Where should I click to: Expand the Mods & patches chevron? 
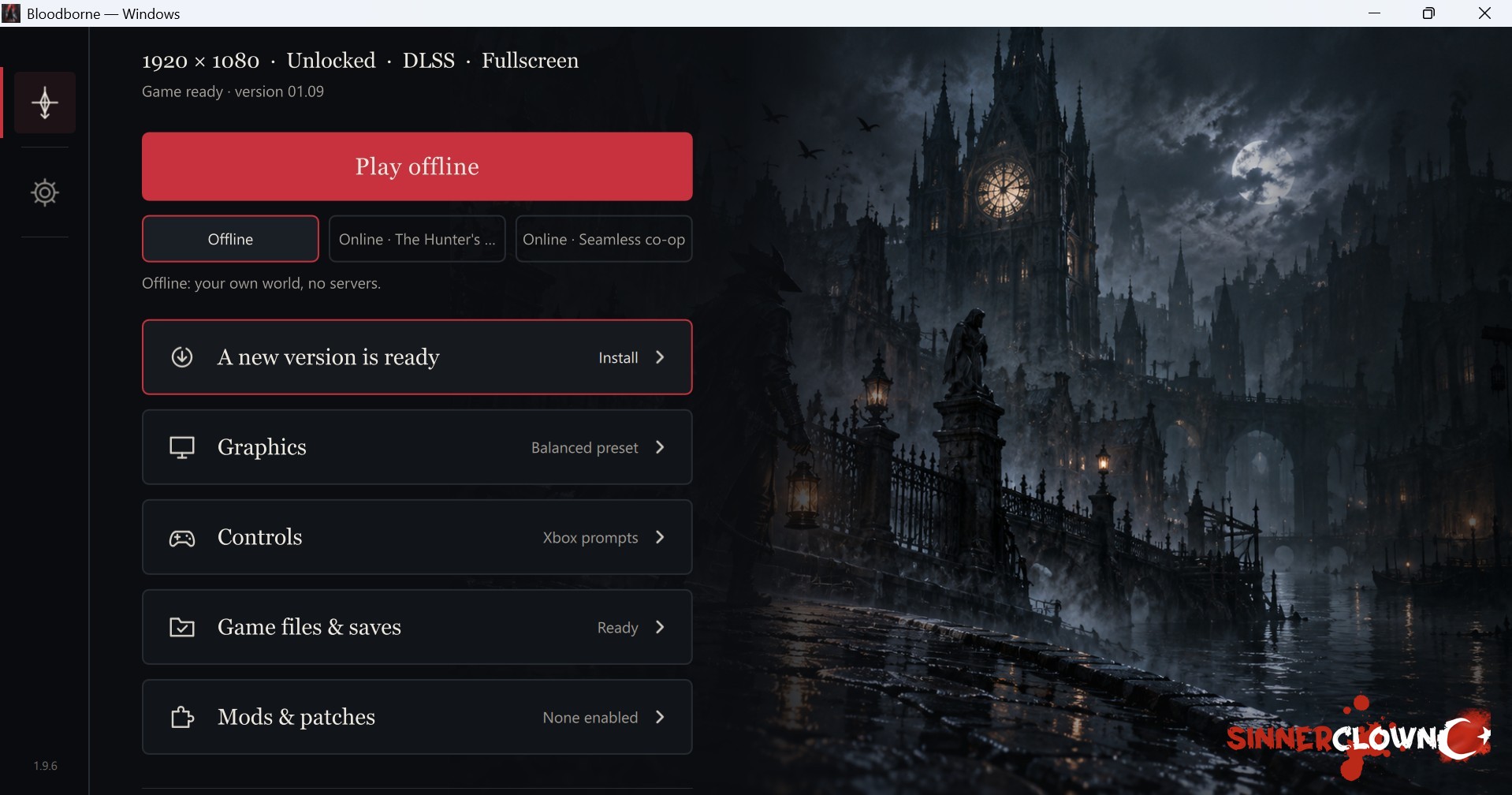(661, 718)
